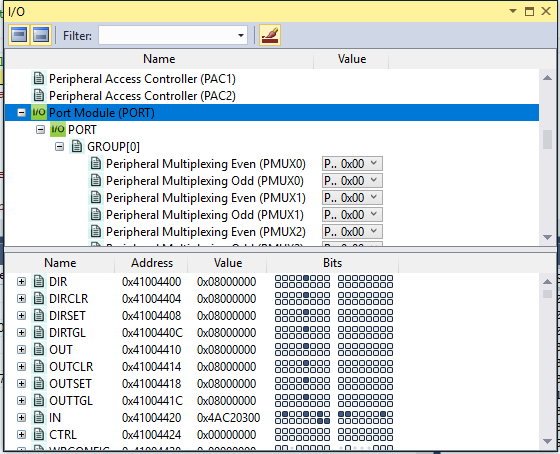Click the Address column header
The width and height of the screenshot is (560, 454).
click(152, 263)
